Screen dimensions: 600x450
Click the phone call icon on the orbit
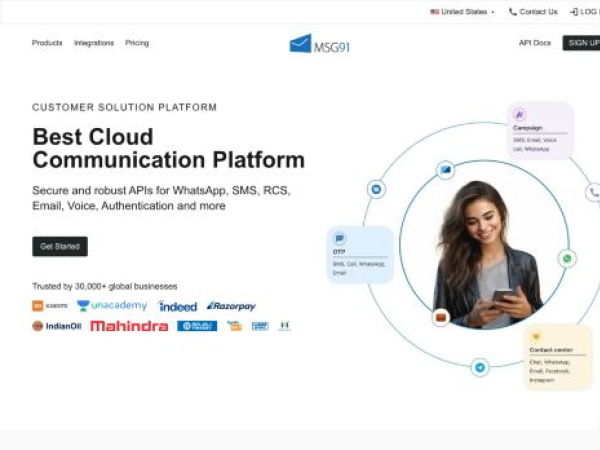point(593,192)
